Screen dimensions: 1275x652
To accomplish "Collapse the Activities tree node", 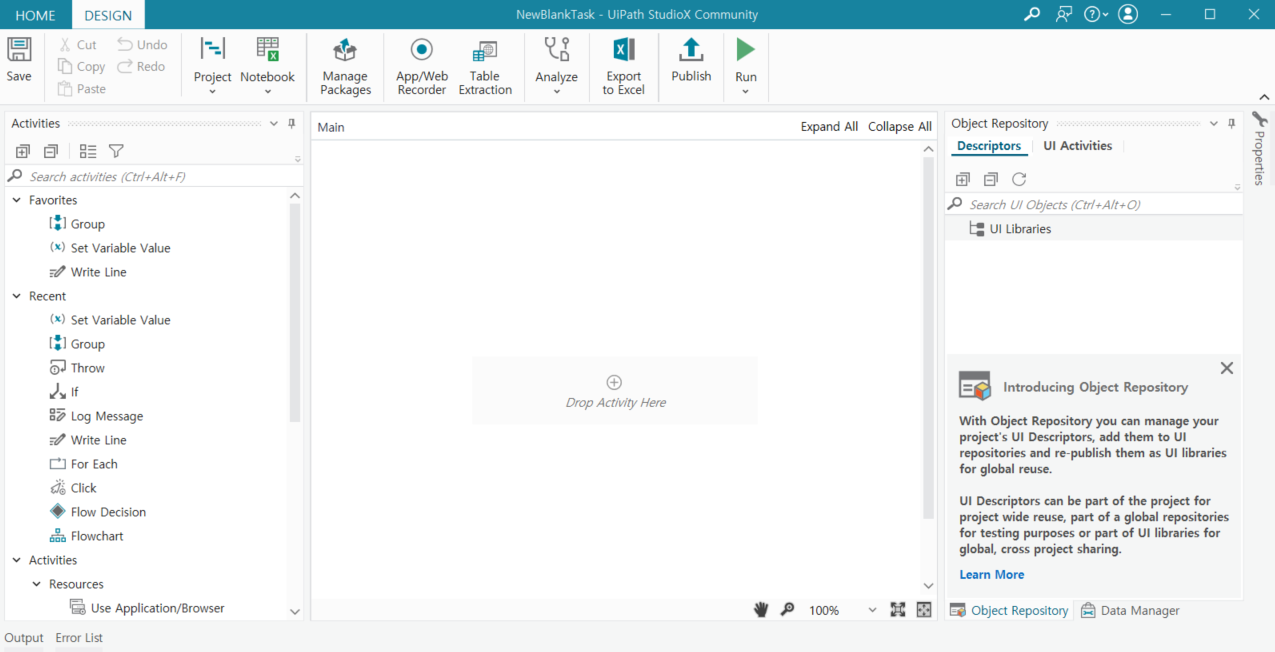I will click(x=17, y=560).
